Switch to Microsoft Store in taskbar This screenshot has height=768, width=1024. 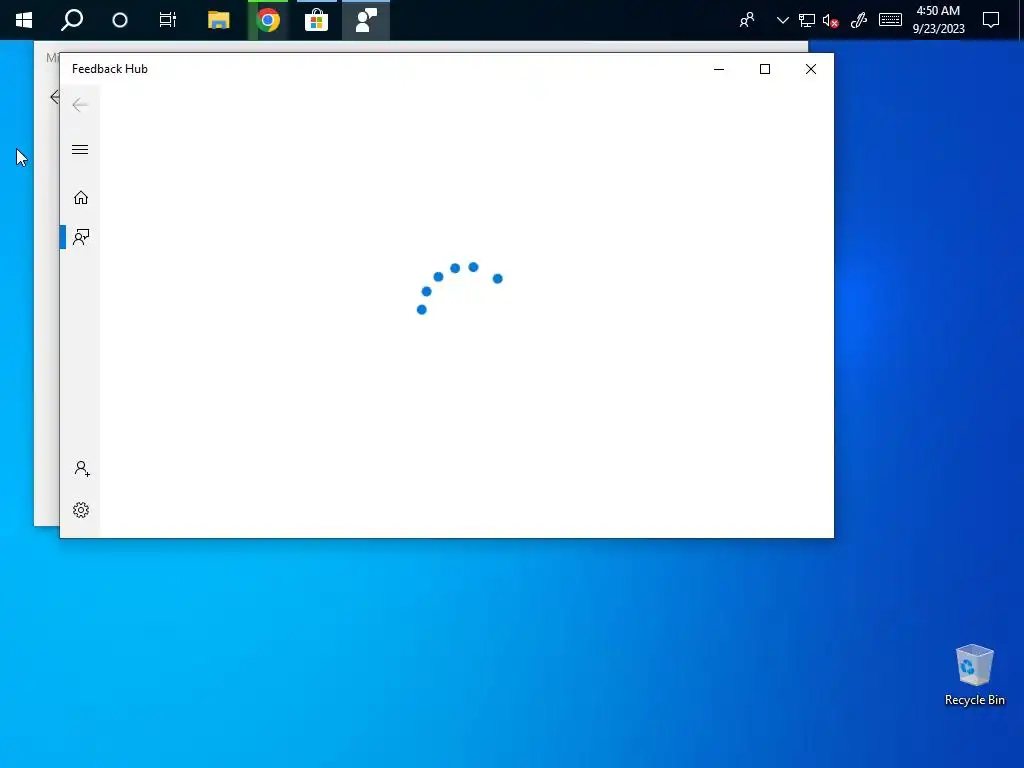click(x=317, y=20)
